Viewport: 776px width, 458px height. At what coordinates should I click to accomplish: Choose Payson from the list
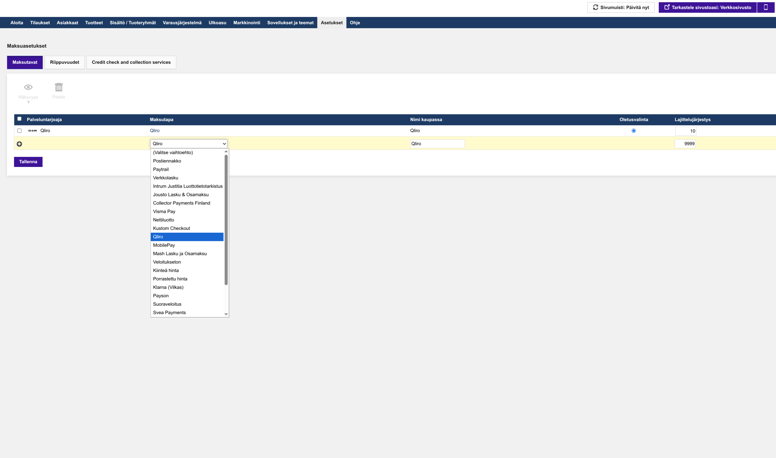pyautogui.click(x=187, y=296)
